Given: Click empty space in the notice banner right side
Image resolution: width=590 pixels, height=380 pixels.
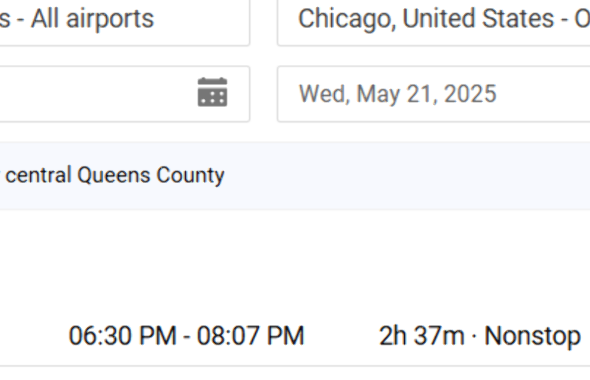Looking at the screenshot, I should click(x=414, y=175).
